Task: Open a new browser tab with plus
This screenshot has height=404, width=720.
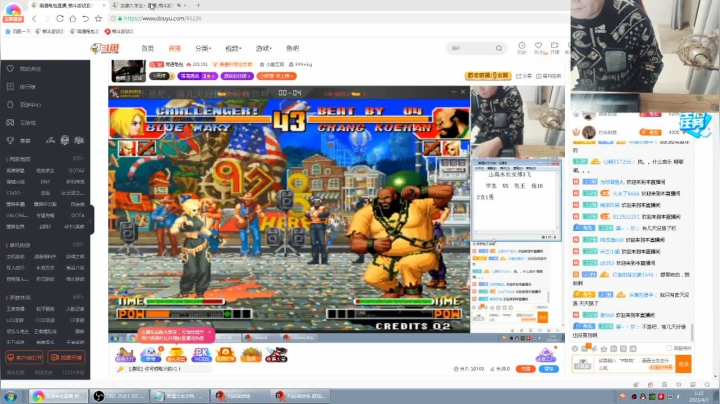Action: coord(198,5)
